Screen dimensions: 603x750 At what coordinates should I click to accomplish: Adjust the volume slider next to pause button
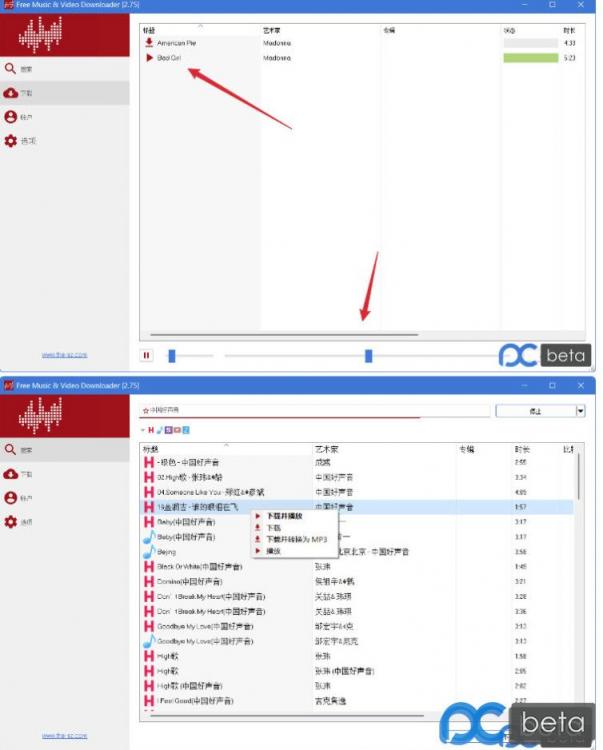172,355
